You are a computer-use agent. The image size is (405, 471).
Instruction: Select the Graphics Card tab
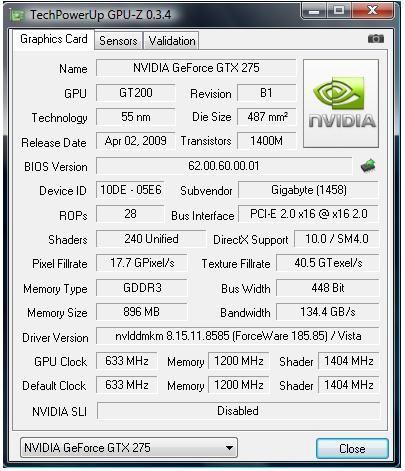tap(54, 39)
